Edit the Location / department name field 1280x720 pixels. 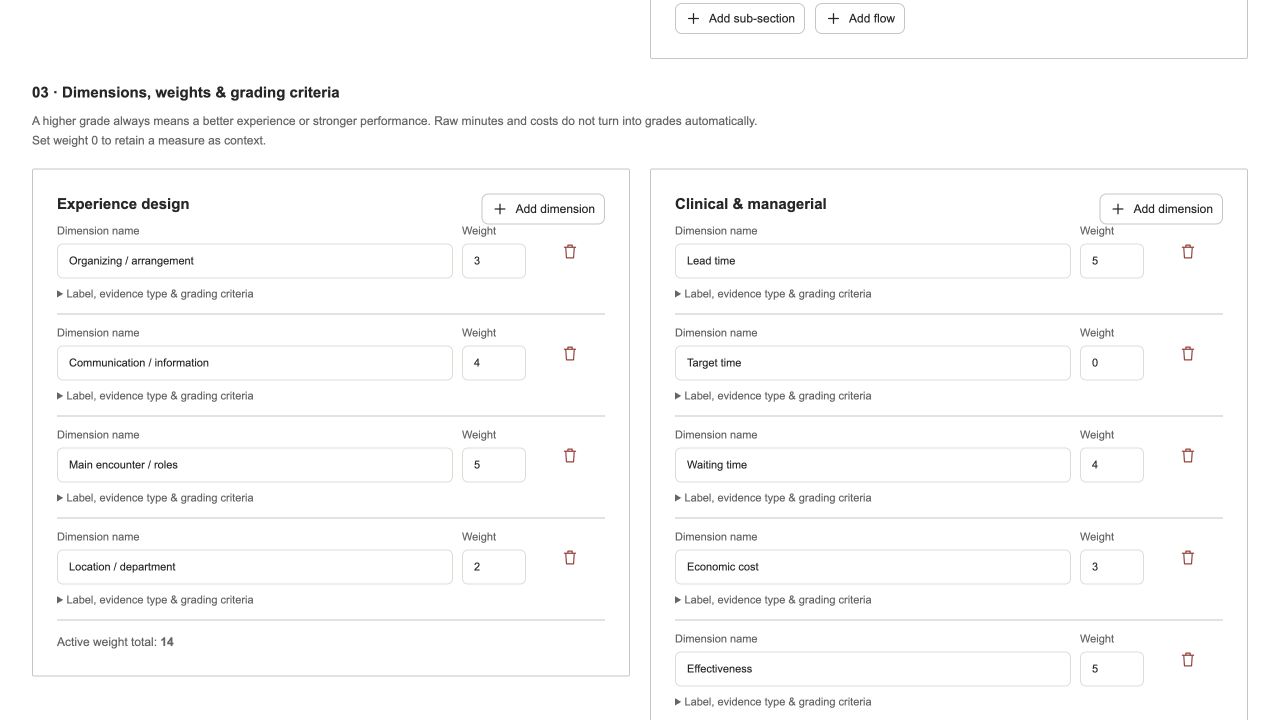[x=255, y=567]
